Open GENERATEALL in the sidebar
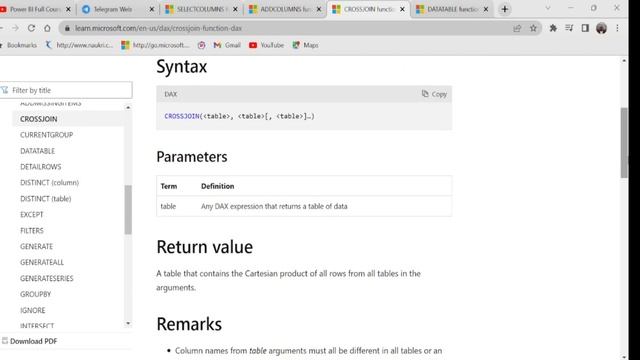 pos(42,262)
